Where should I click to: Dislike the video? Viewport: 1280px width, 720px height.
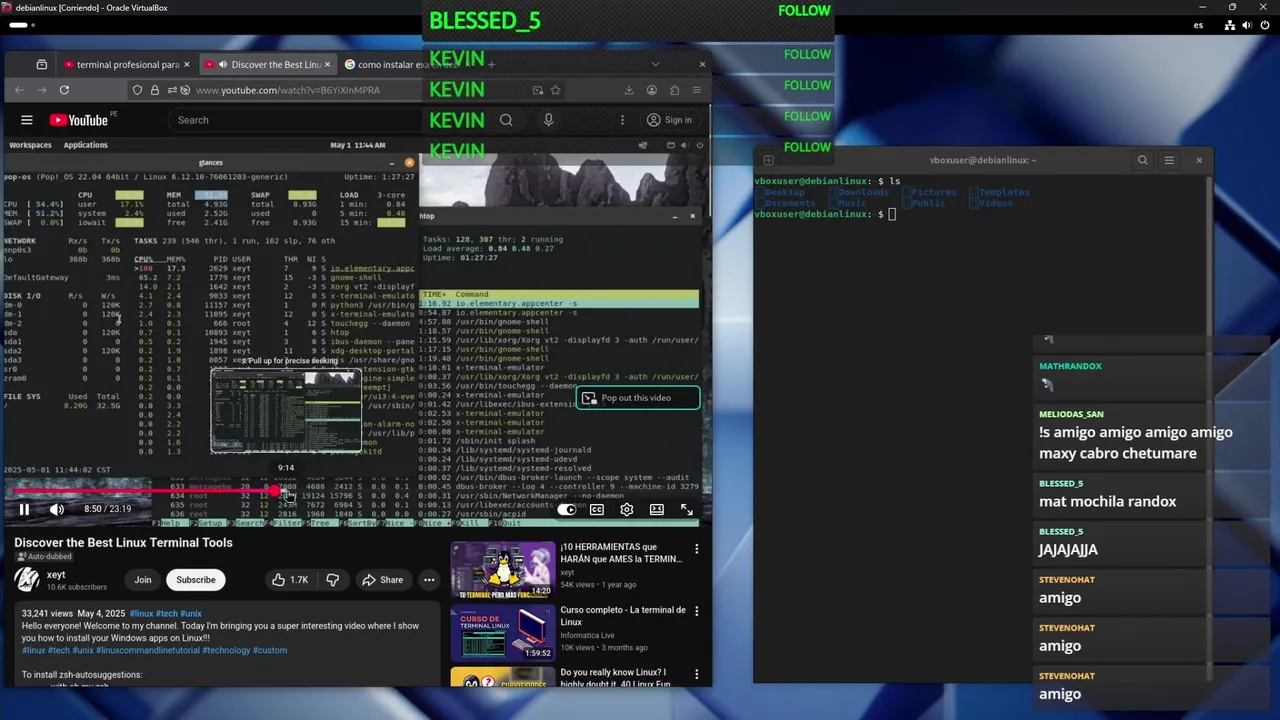333,580
